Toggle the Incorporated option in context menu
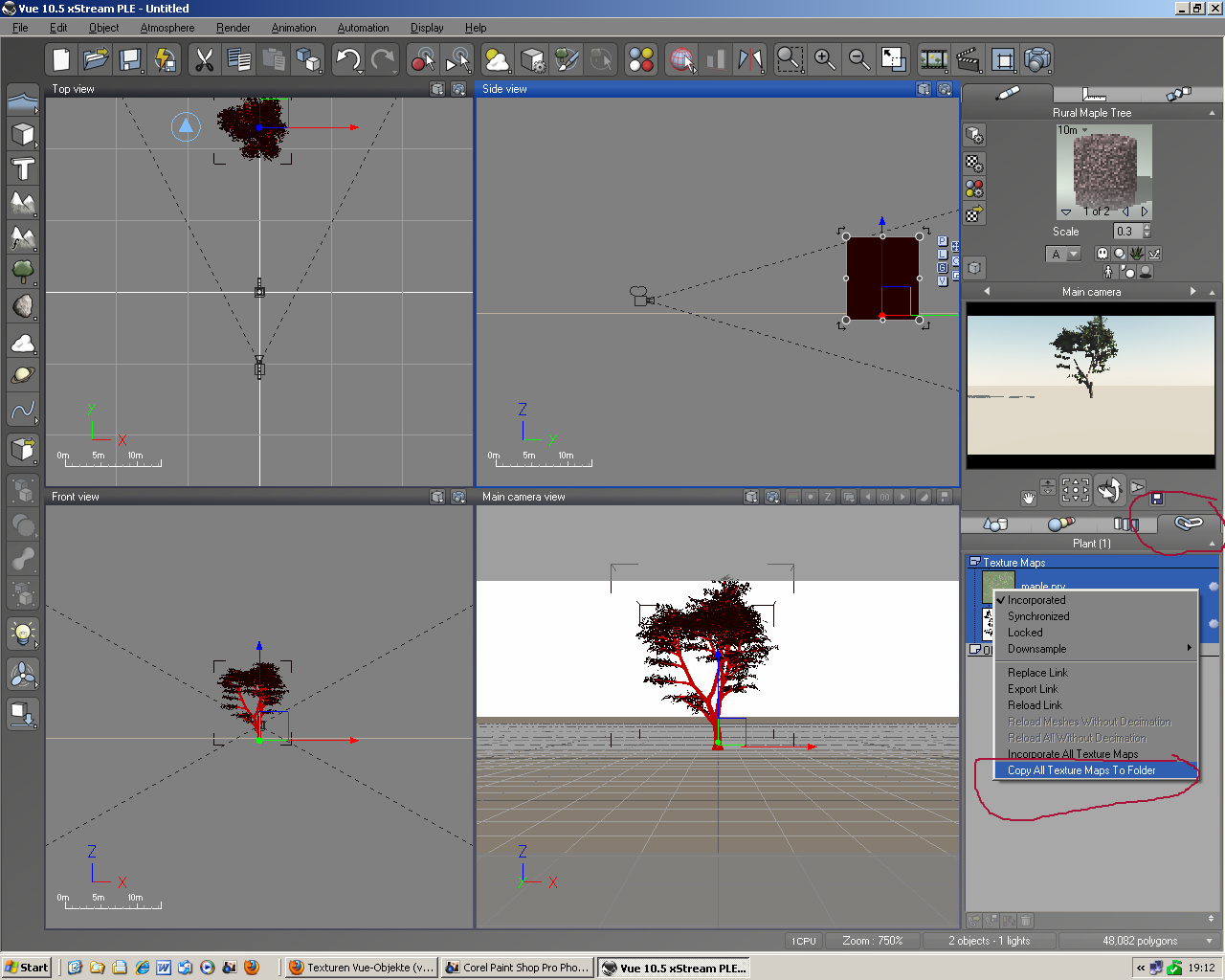Viewport: 1225px width, 980px height. point(1036,600)
